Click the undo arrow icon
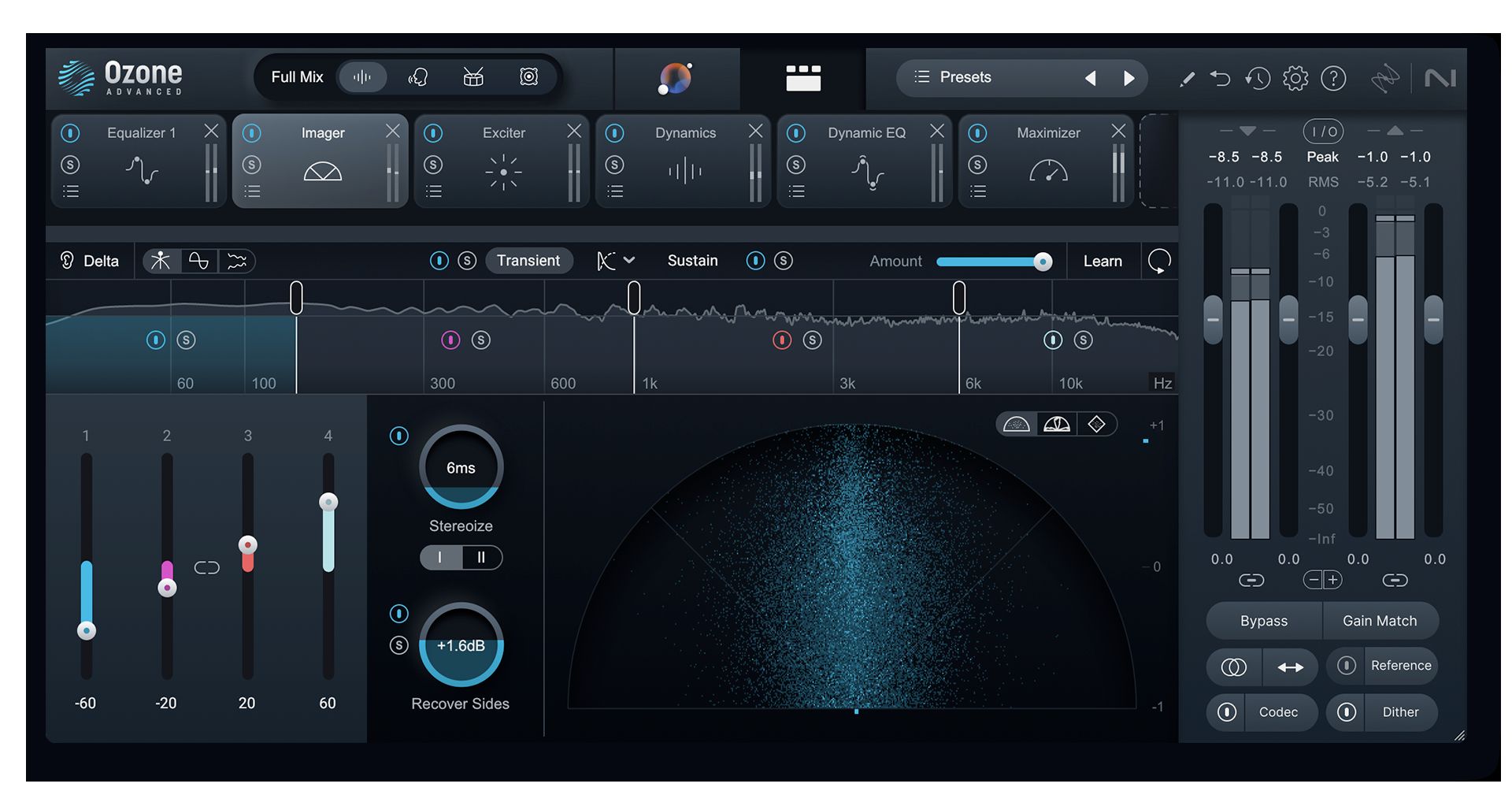1512x791 pixels. coord(1220,78)
